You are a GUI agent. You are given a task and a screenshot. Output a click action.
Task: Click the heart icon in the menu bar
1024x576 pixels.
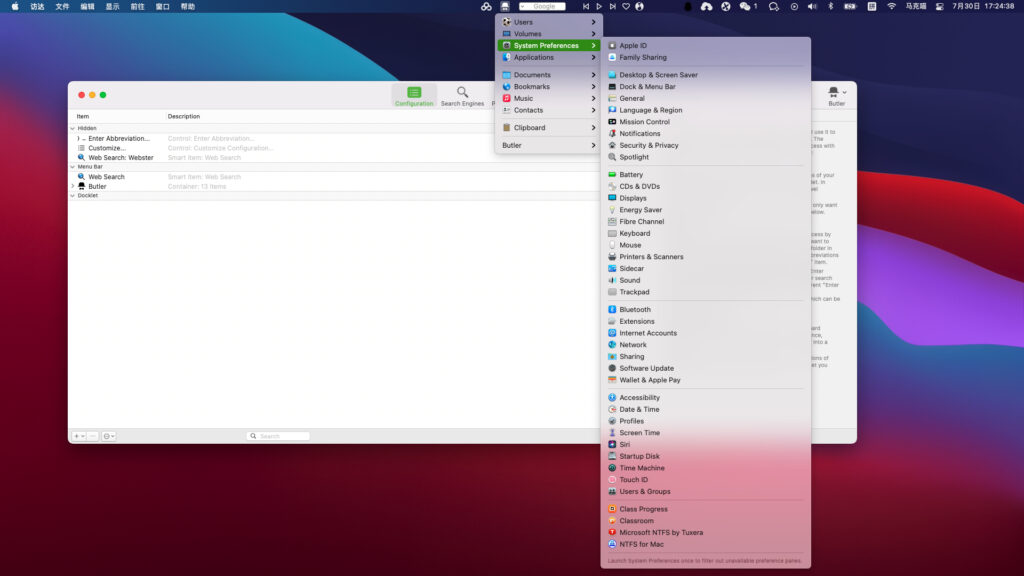[626, 7]
